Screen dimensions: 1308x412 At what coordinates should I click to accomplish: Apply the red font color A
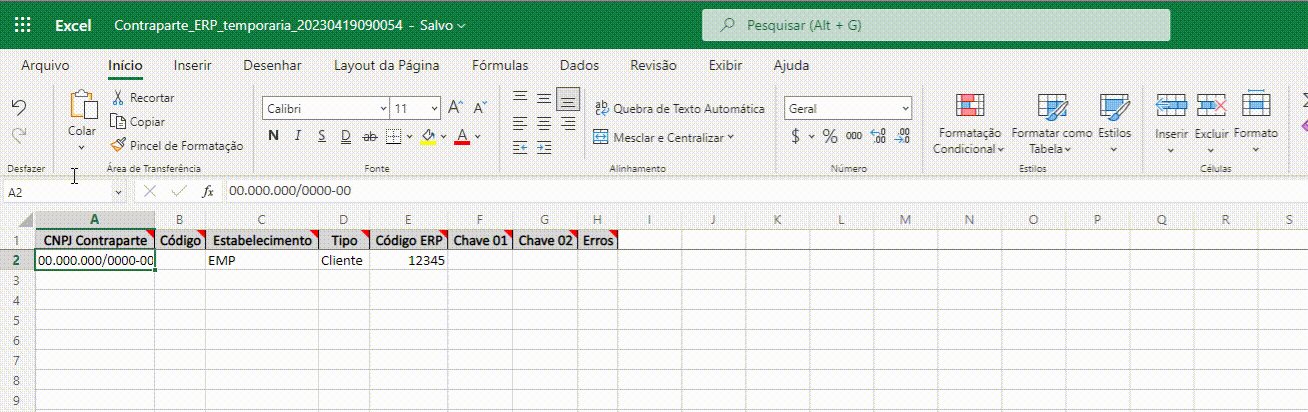pos(462,136)
